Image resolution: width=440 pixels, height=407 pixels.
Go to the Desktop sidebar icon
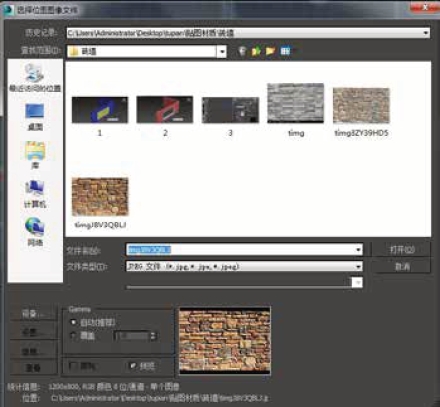tap(35, 117)
